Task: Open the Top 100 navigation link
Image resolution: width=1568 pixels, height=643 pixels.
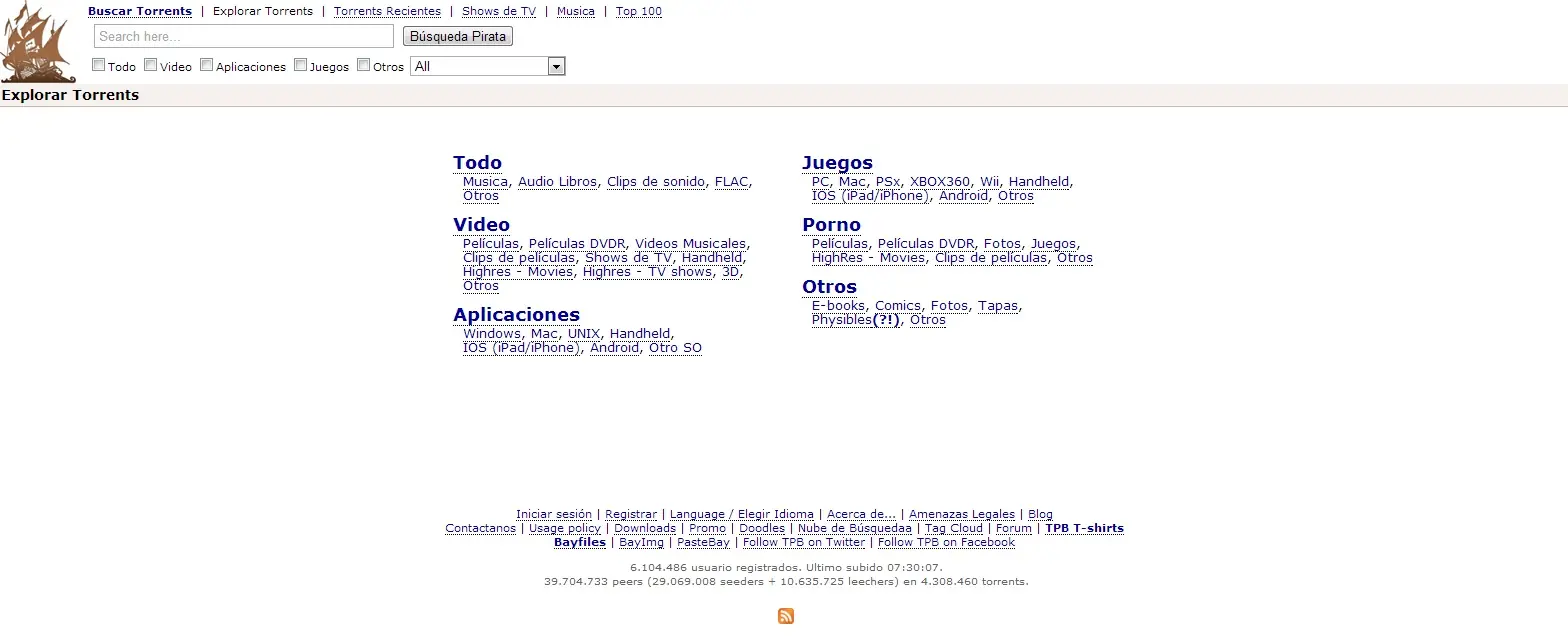Action: pos(639,12)
